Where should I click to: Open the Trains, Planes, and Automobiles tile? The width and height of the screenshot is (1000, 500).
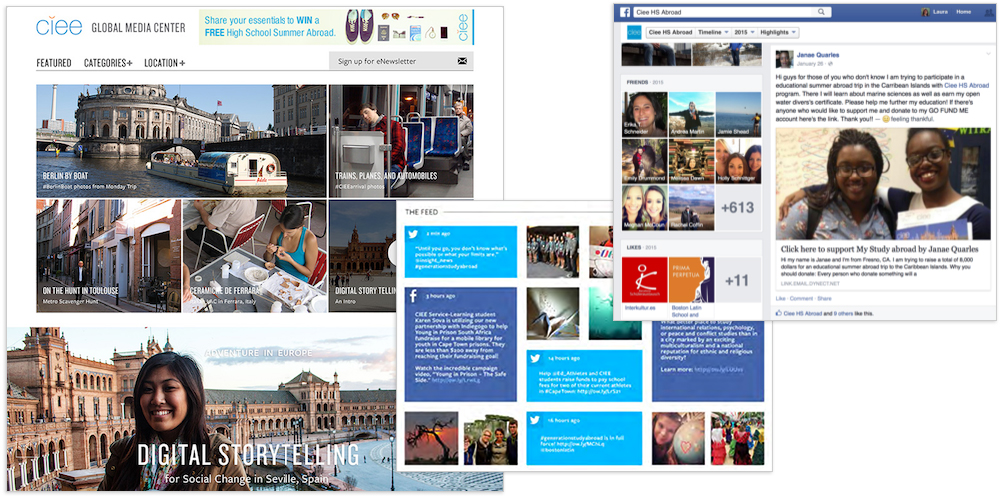(x=401, y=141)
